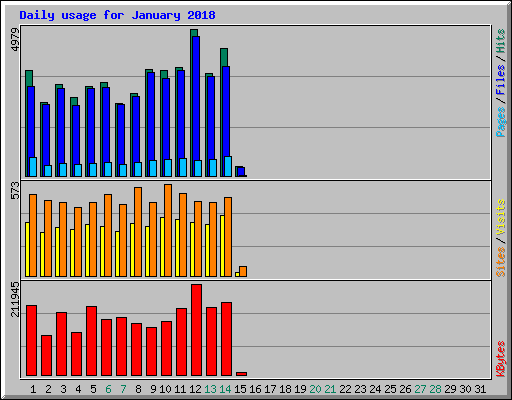Click green weekend day 21 label
The height and width of the screenshot is (400, 512).
coord(330,389)
